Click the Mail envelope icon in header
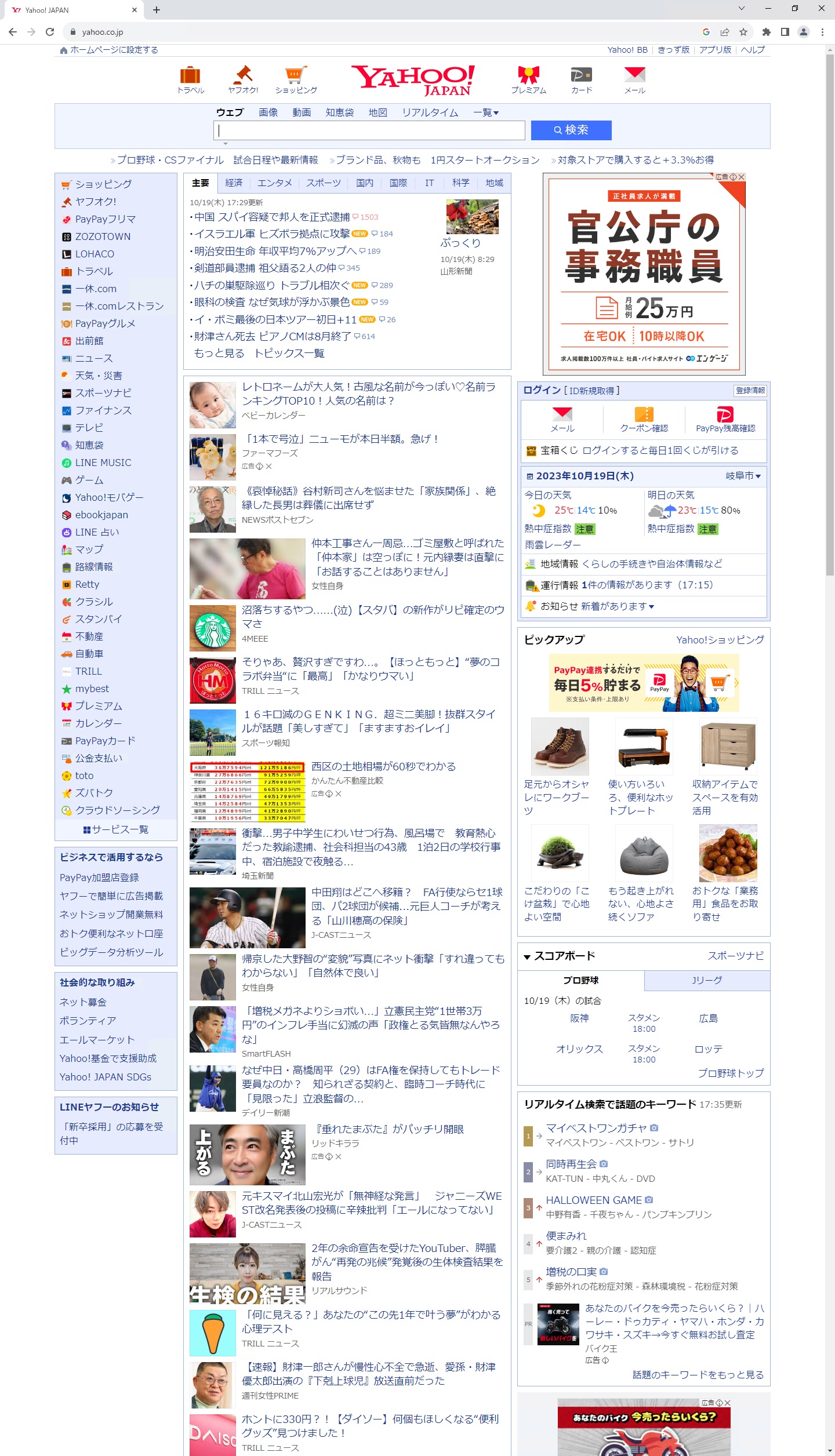Screen dimensions: 835x1456 coord(634,76)
